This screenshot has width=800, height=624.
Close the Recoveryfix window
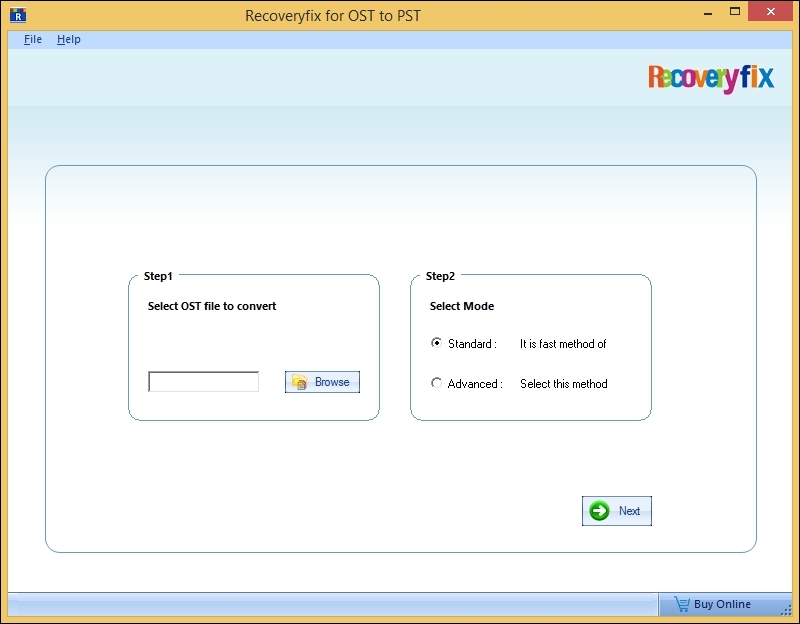[x=770, y=11]
